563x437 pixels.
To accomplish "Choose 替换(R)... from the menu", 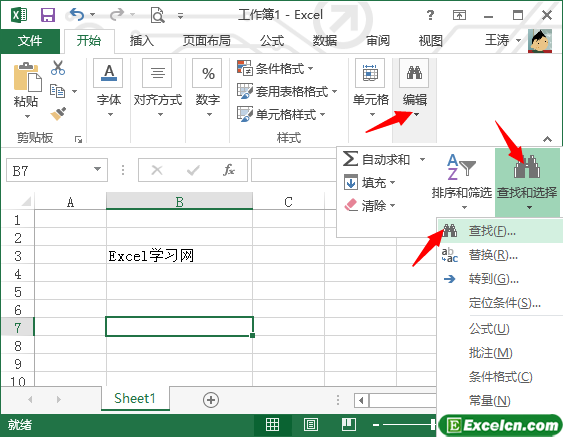I will 500,255.
